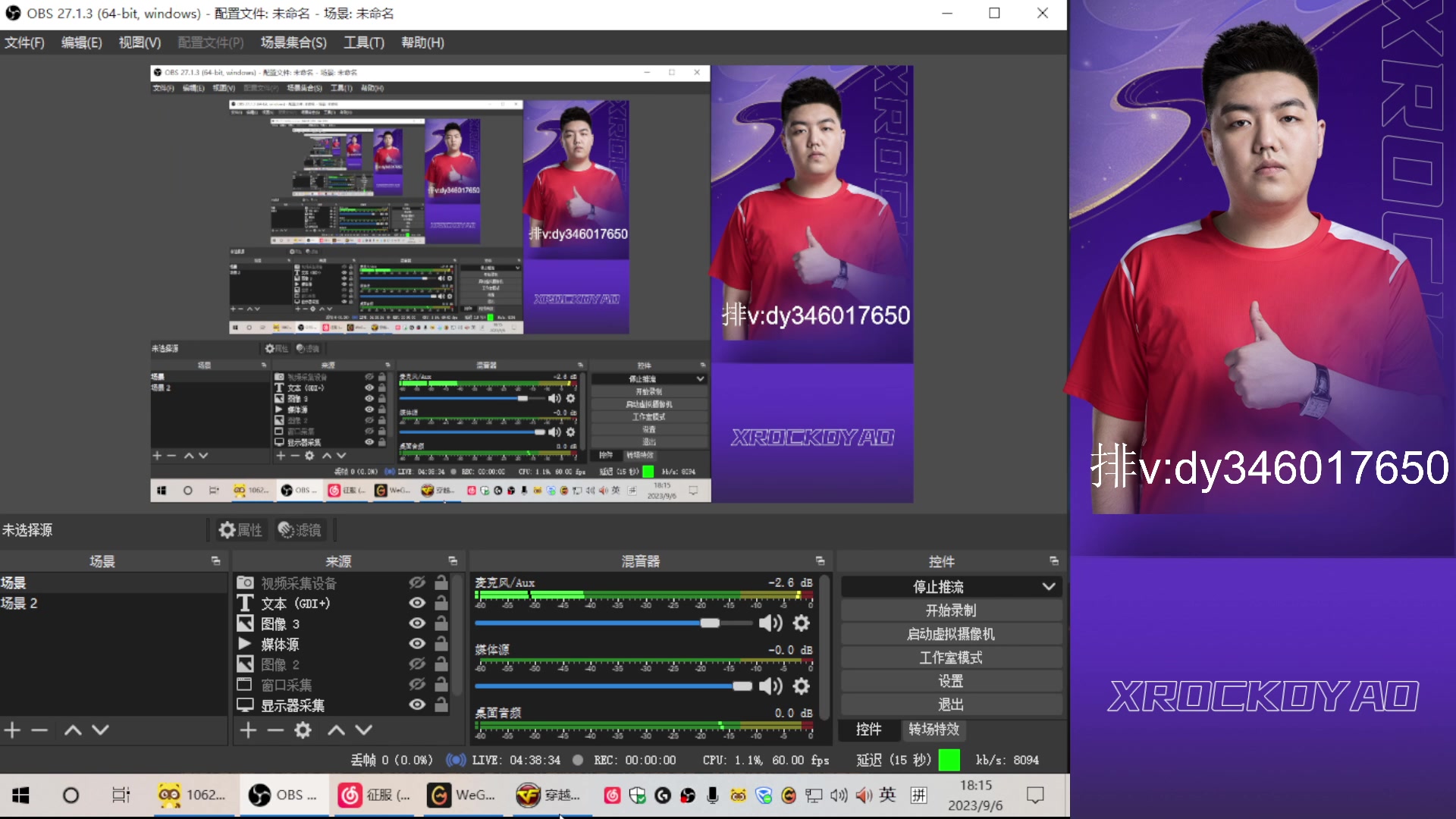Show the 窗口采集 source
The image size is (1456, 819).
[417, 684]
